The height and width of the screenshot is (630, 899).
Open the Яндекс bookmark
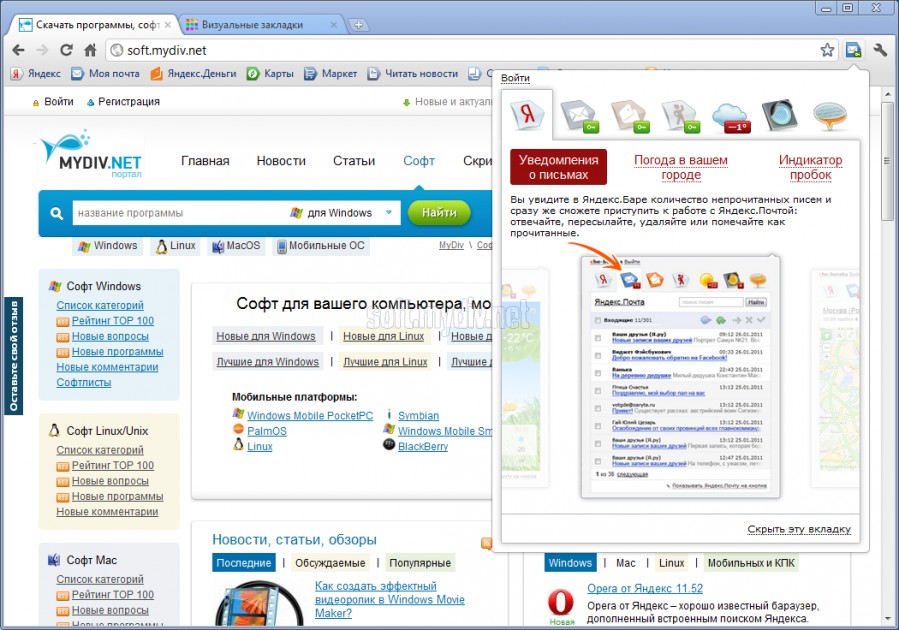pos(36,73)
